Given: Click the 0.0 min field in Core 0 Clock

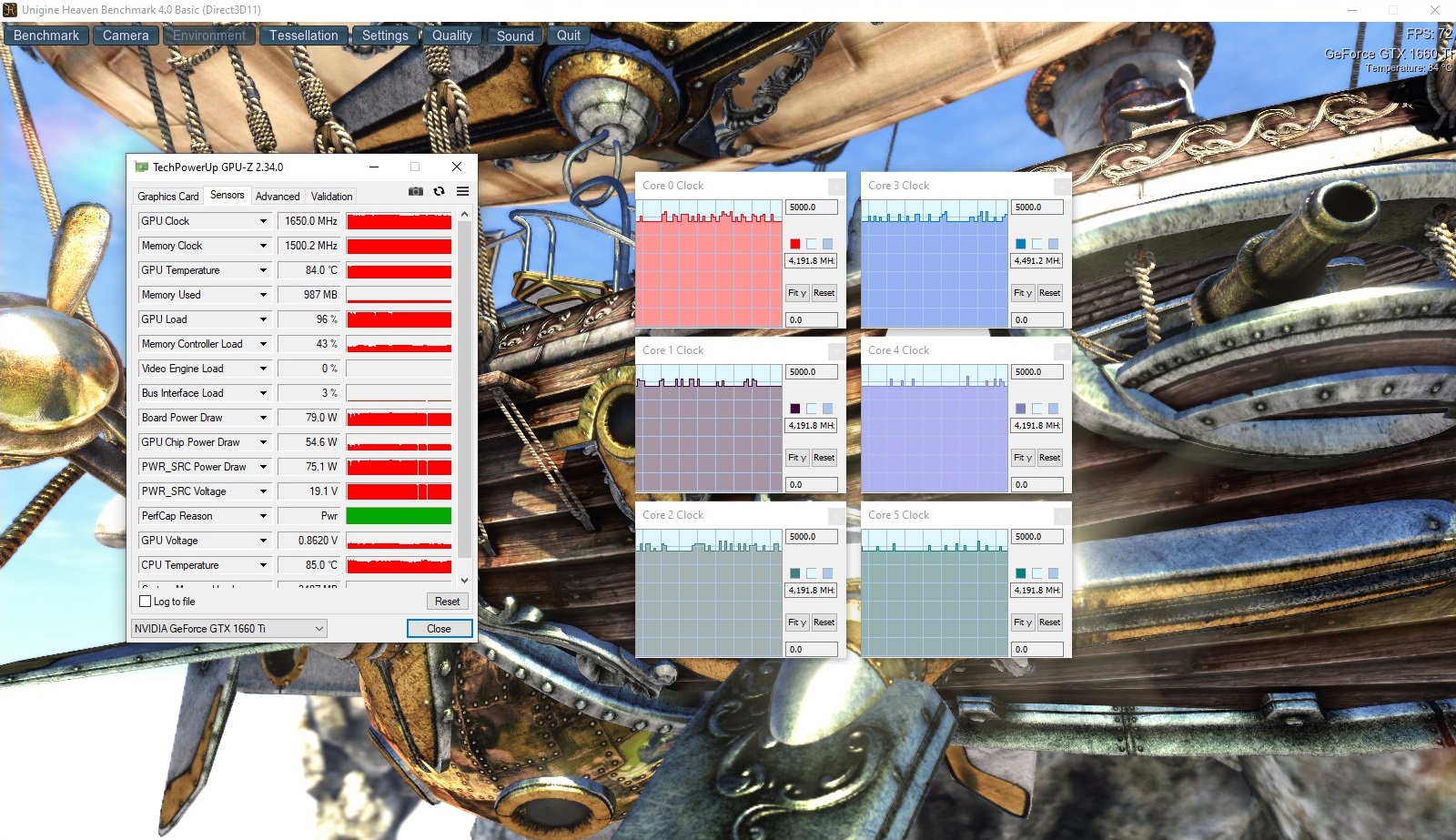Looking at the screenshot, I should coord(812,320).
